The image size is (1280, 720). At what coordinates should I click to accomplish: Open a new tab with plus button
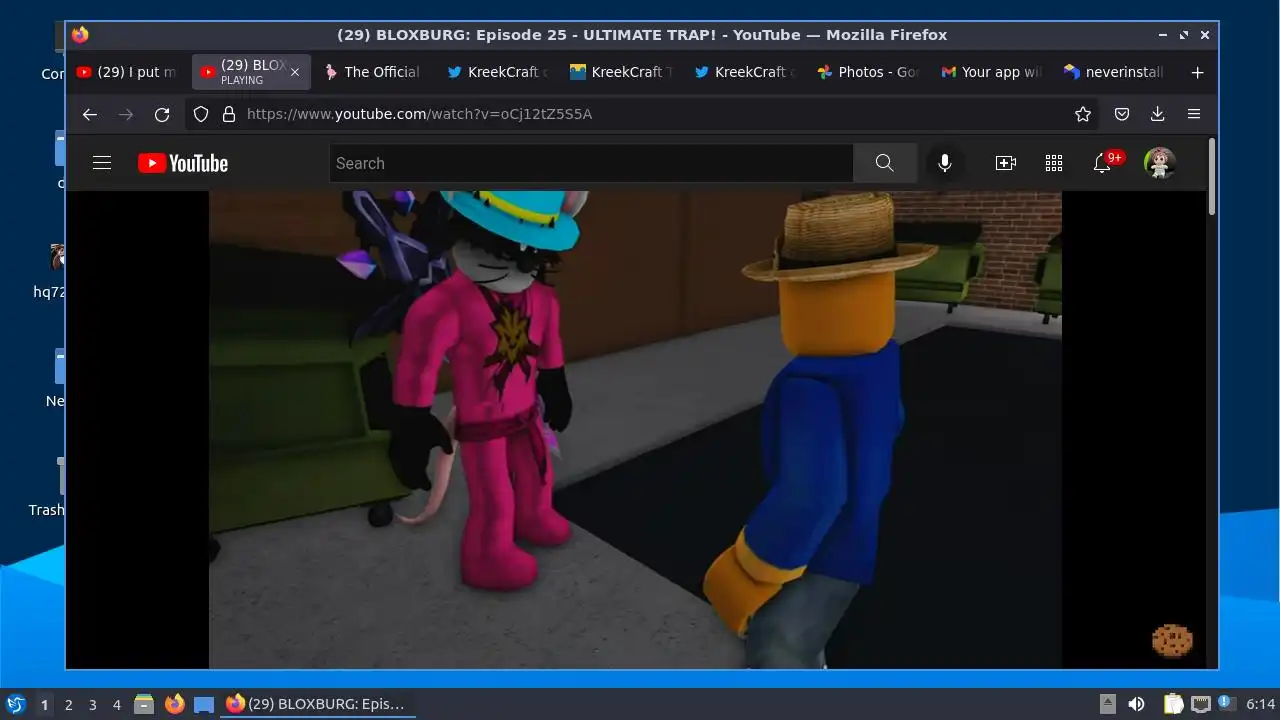tap(1197, 72)
